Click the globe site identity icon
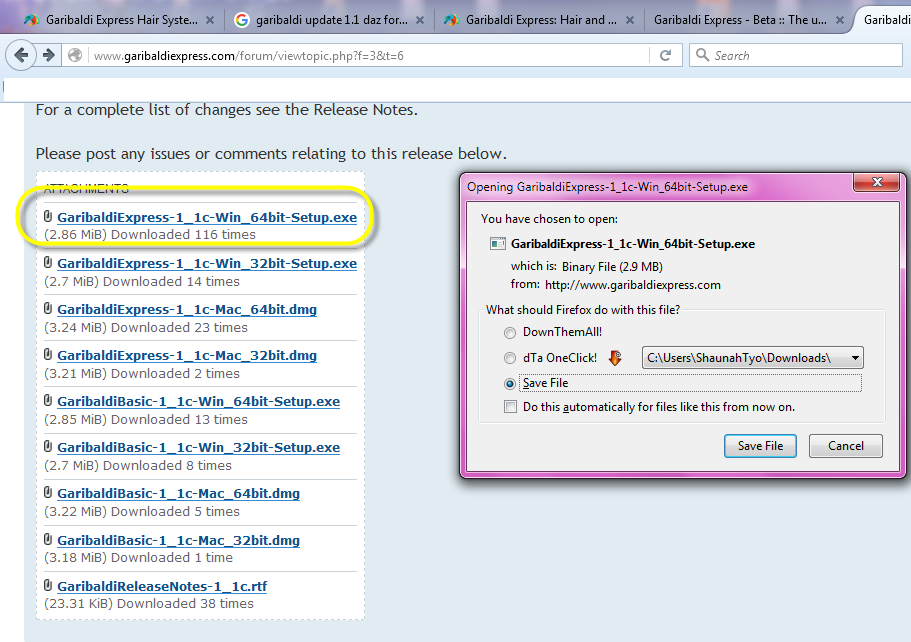The image size is (911, 642). [x=75, y=55]
